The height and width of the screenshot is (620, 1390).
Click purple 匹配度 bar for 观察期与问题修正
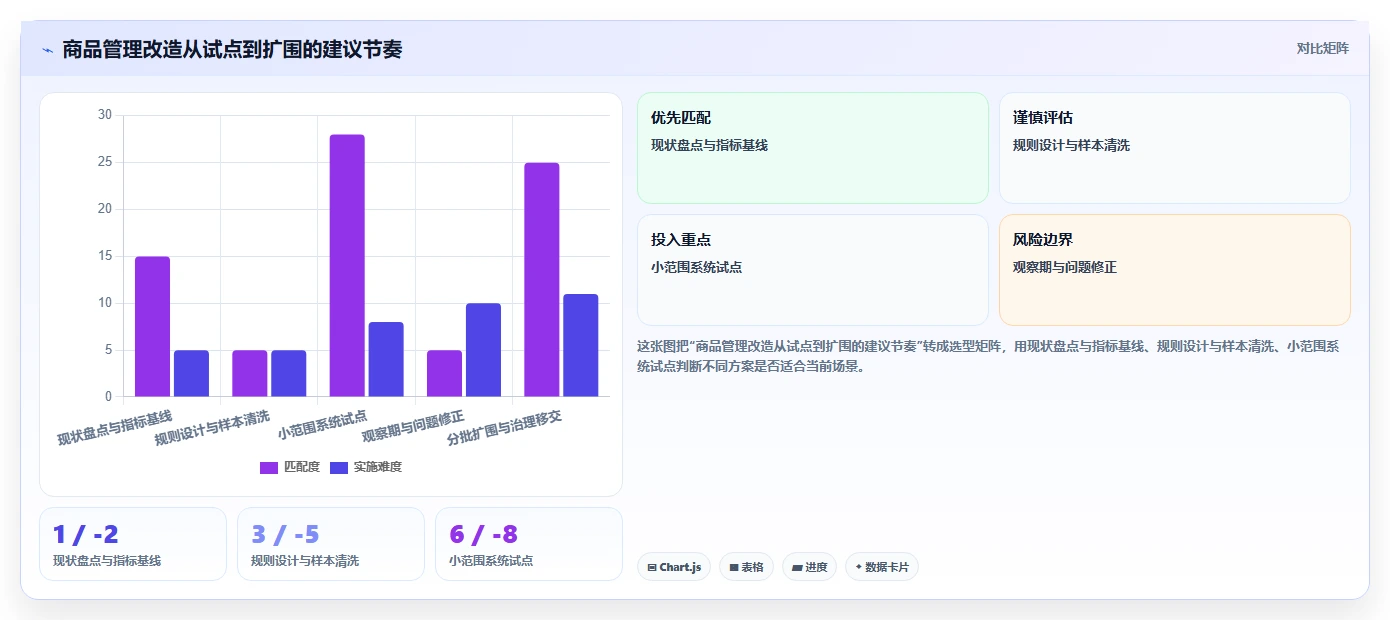point(444,374)
